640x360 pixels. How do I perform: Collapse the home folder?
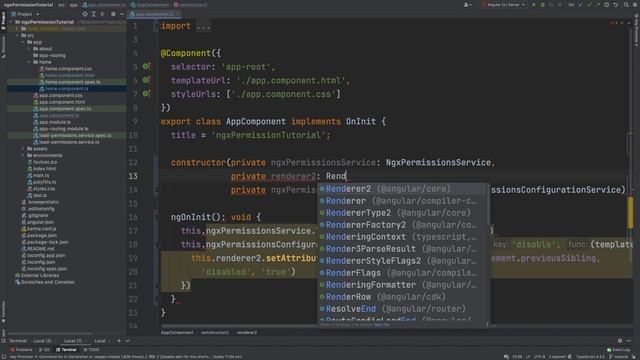pos(29,62)
